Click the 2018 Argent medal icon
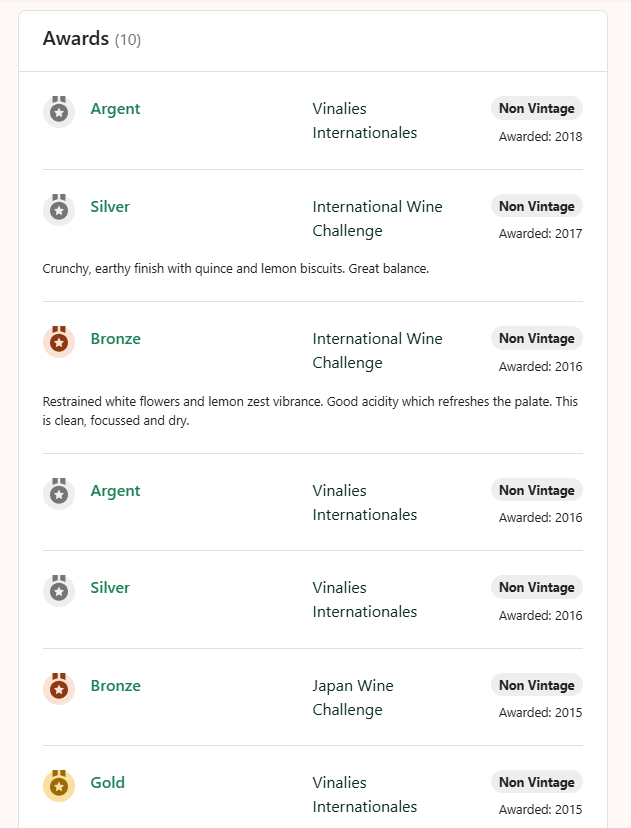This screenshot has height=828, width=631. [x=59, y=110]
